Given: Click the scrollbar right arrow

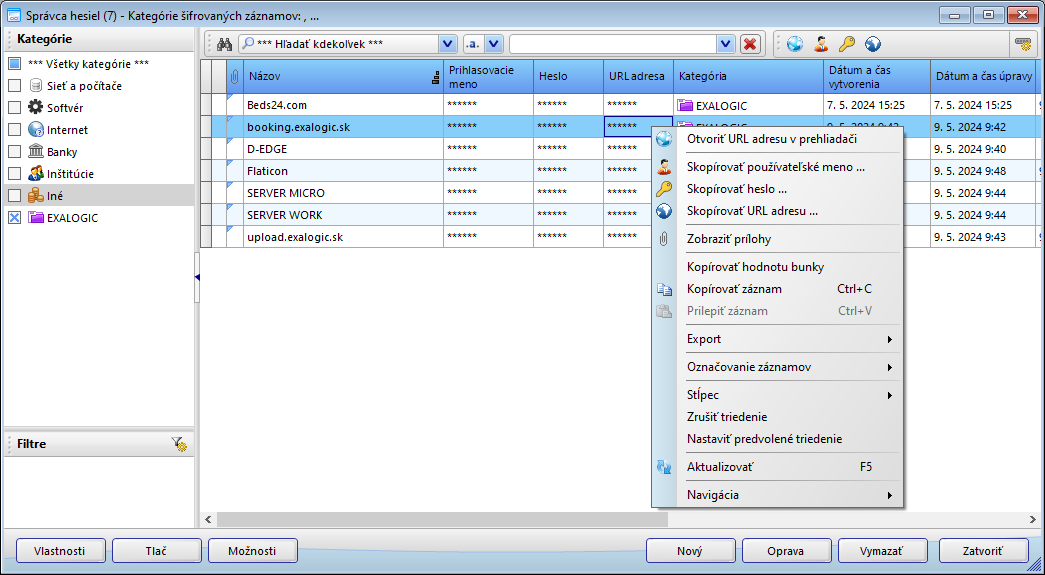Looking at the screenshot, I should (x=1033, y=519).
